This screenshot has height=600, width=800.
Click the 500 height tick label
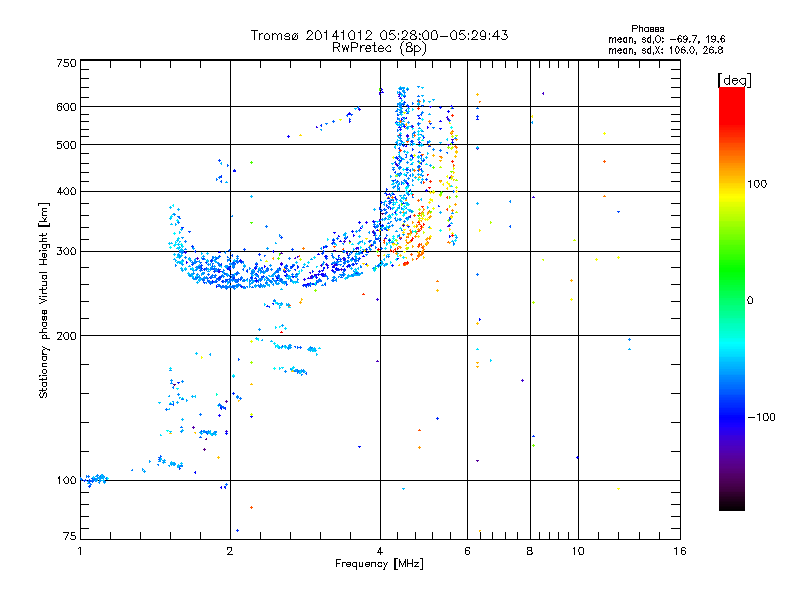(x=66, y=145)
